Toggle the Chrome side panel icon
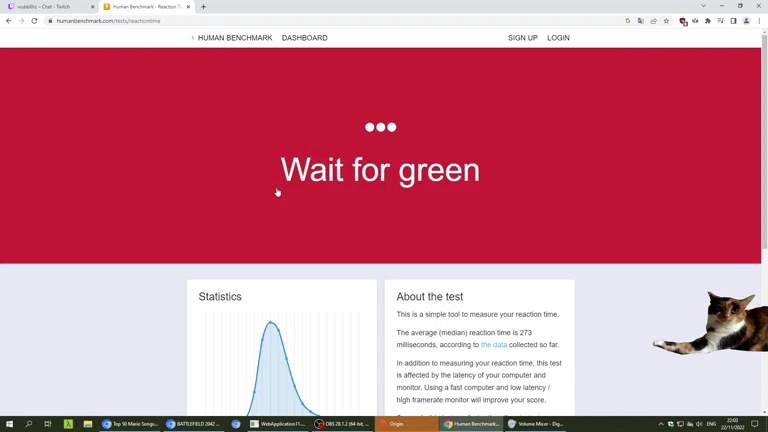Screen dimensions: 768x432 pyautogui.click(x=733, y=21)
